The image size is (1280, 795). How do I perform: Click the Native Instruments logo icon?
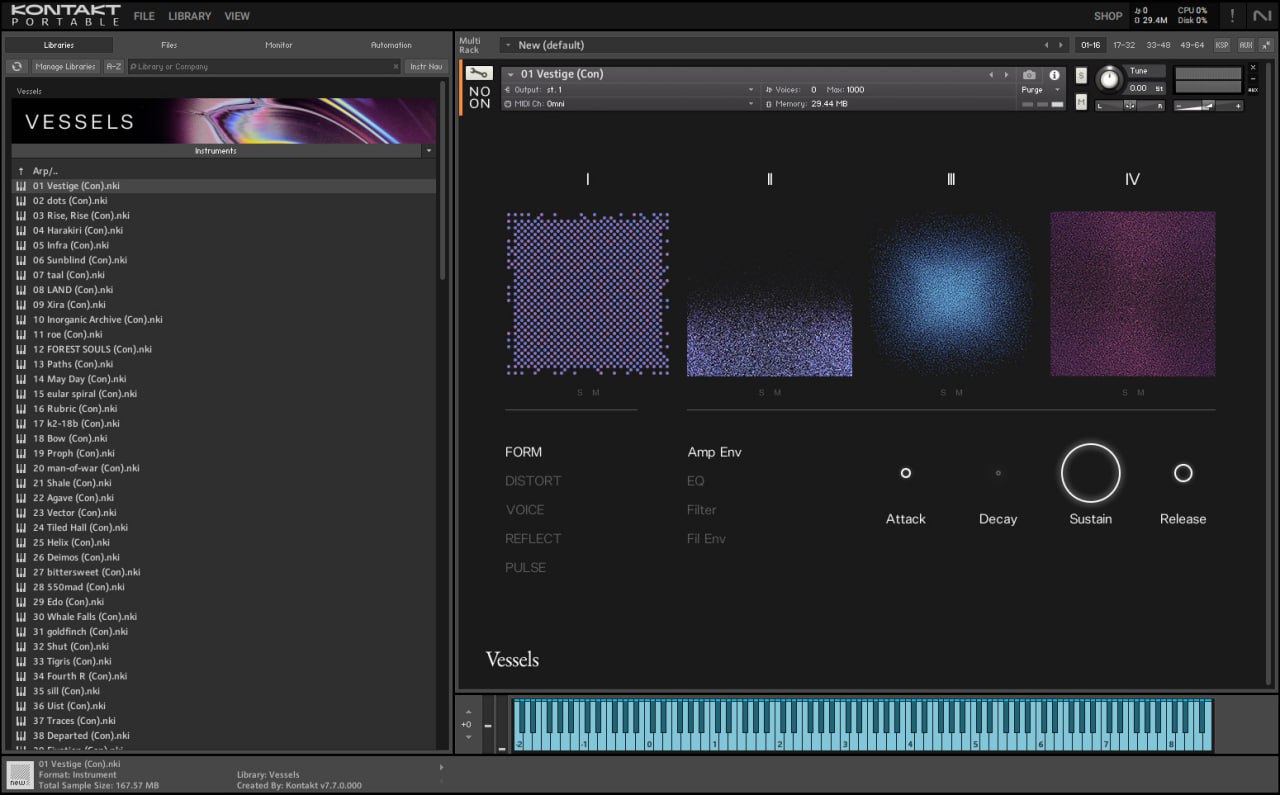click(1262, 16)
